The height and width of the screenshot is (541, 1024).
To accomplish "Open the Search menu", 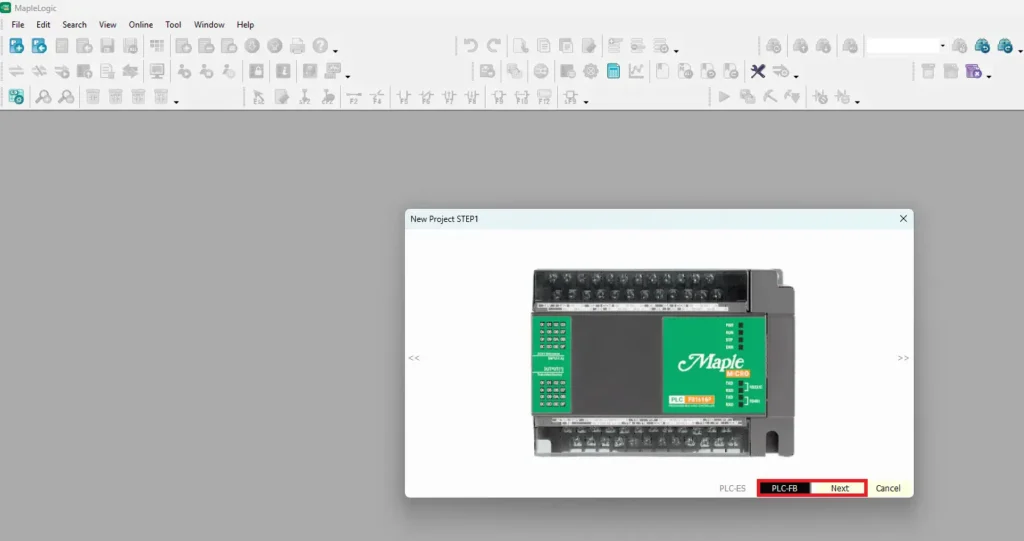I will 74,25.
